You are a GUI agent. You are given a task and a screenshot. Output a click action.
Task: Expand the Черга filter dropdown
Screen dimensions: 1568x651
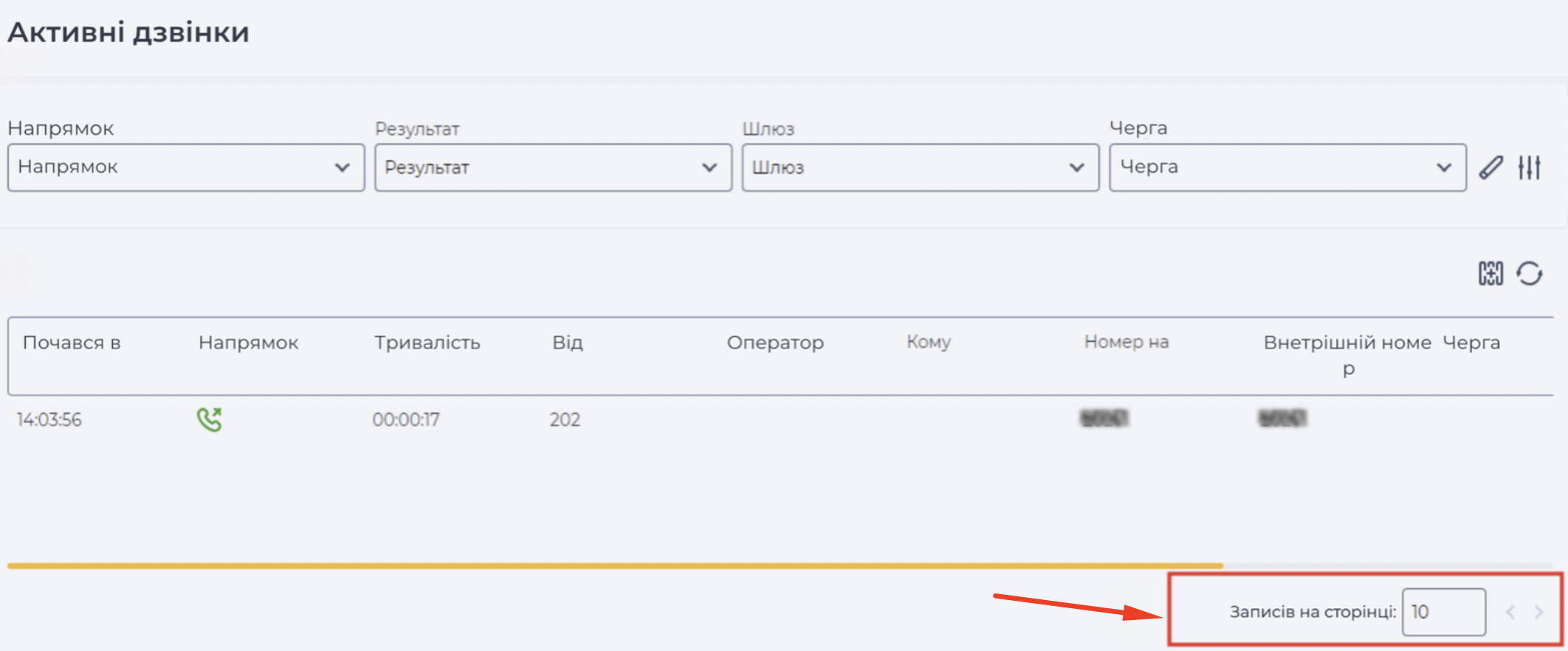tap(1287, 168)
